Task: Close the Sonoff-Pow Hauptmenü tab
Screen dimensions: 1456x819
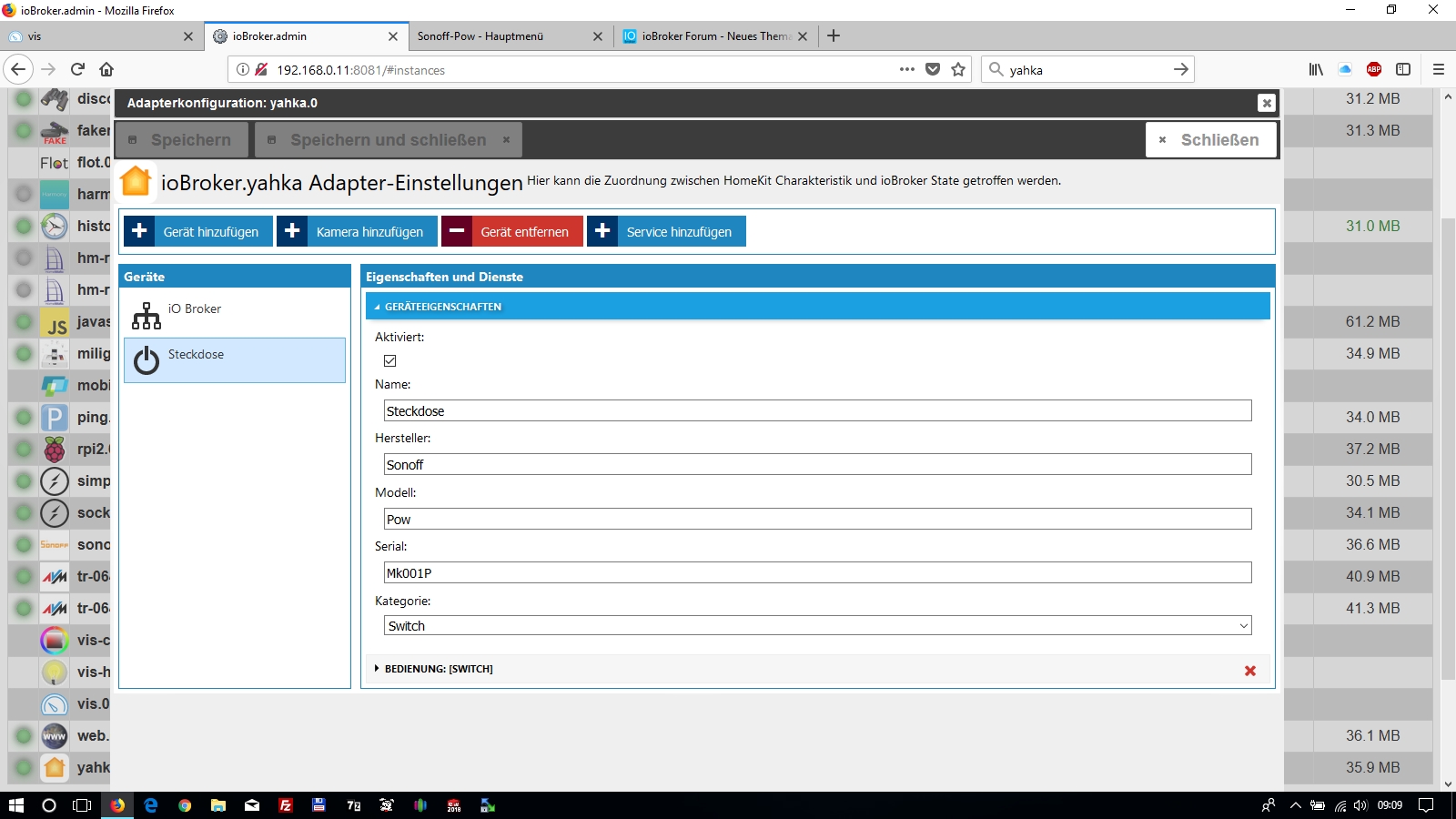Action: coord(597,36)
